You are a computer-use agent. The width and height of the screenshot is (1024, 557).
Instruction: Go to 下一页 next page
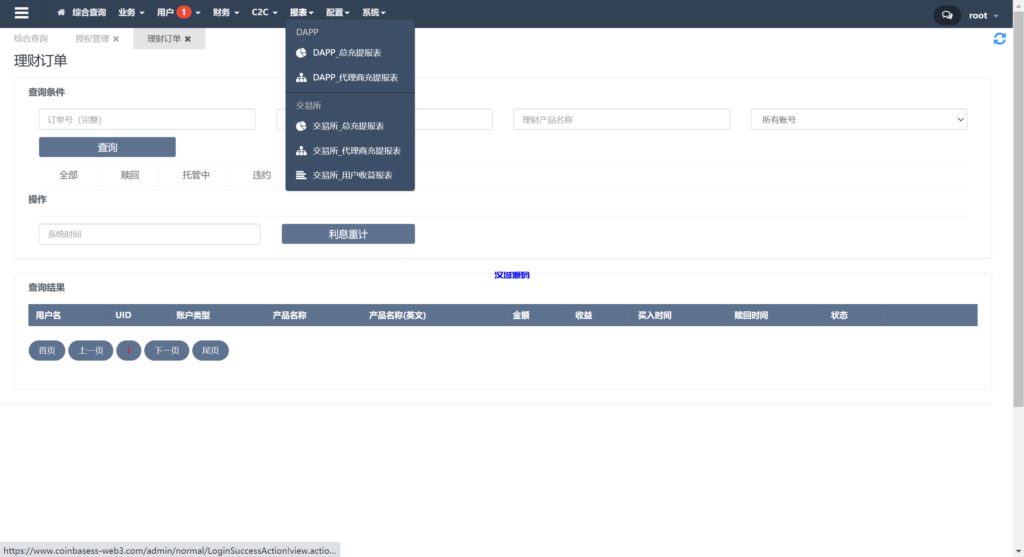pos(167,351)
